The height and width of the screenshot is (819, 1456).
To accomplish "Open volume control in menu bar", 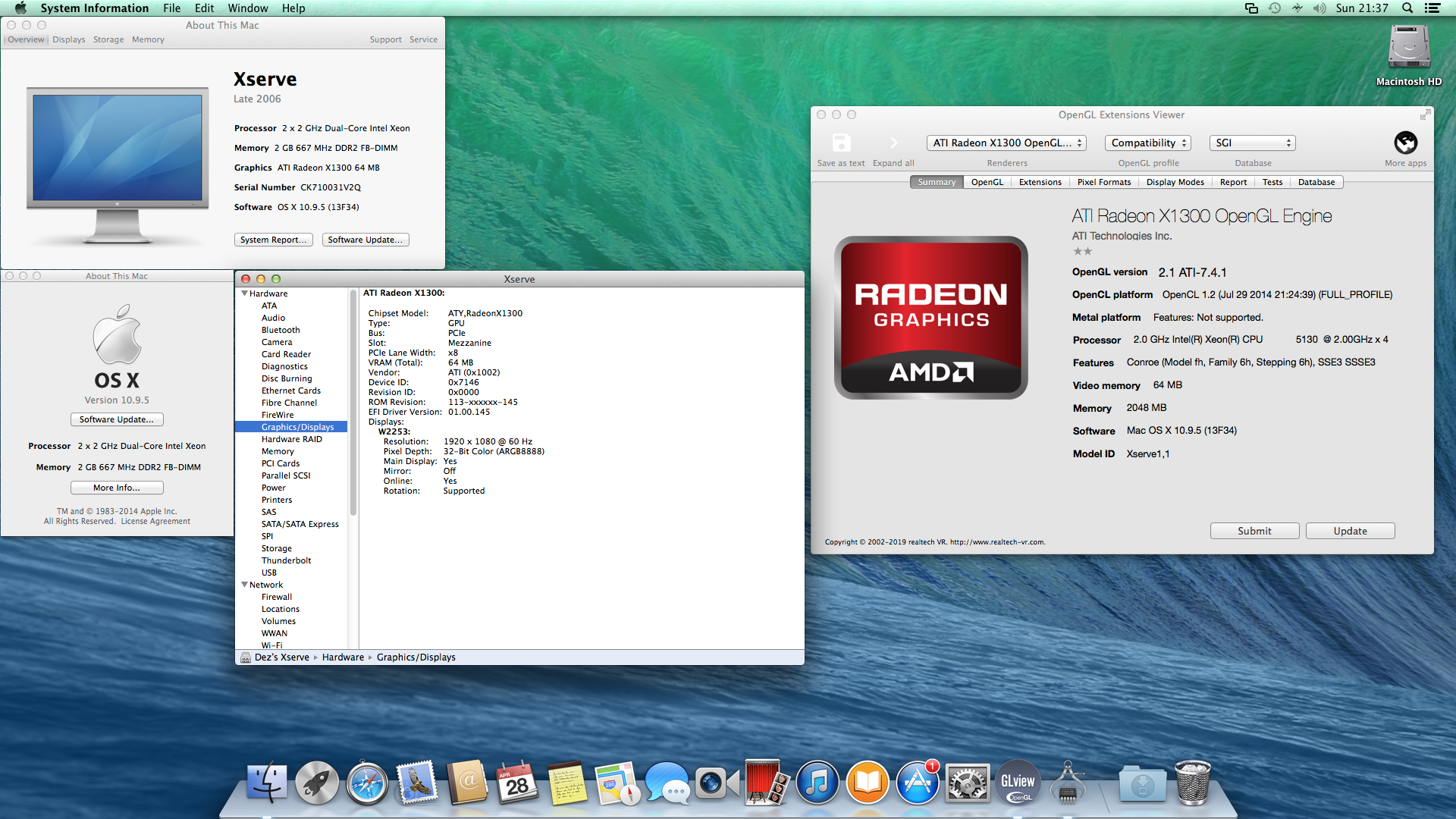I will 1319,8.
